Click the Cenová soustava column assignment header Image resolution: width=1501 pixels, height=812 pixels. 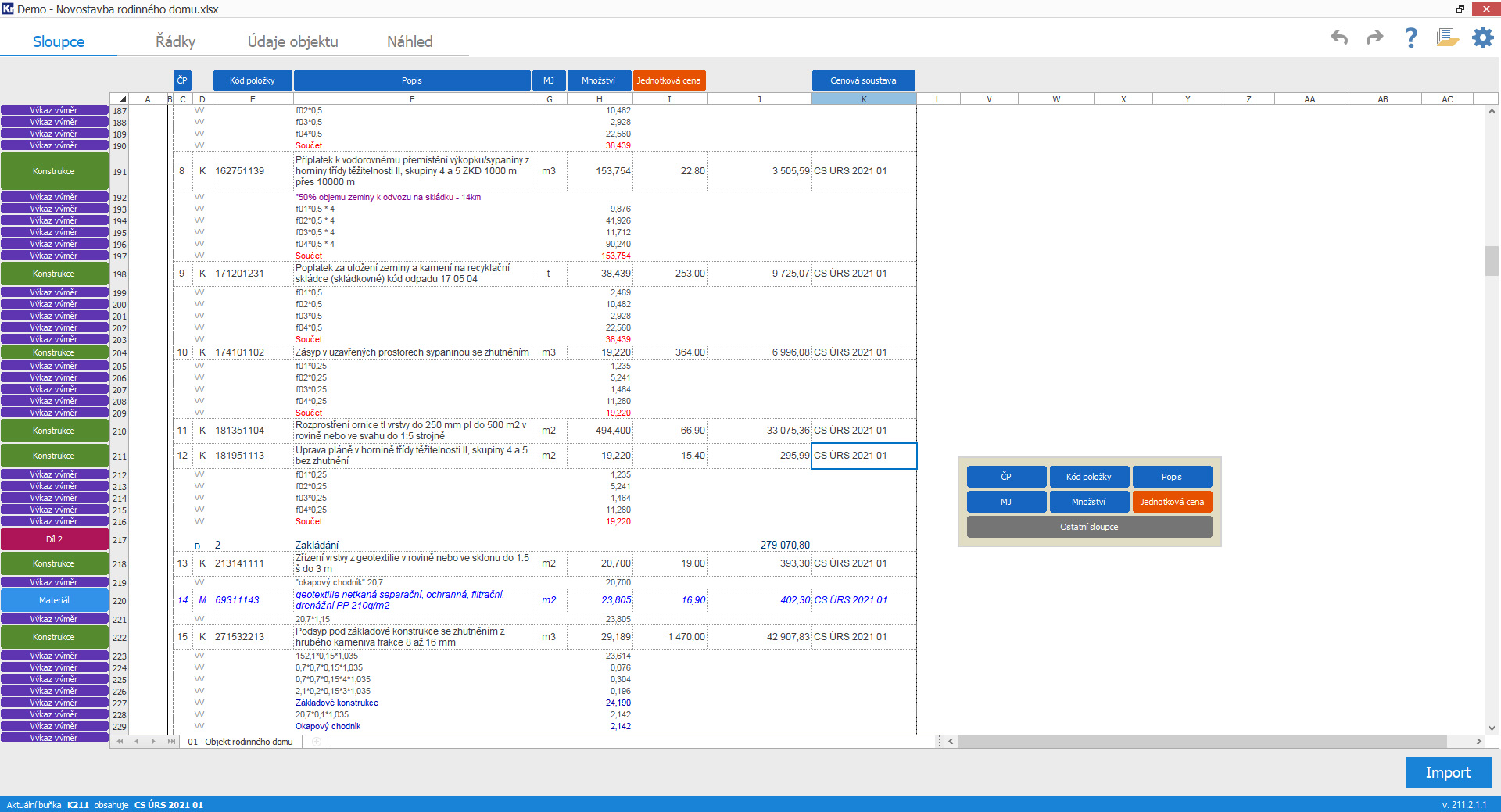click(863, 80)
